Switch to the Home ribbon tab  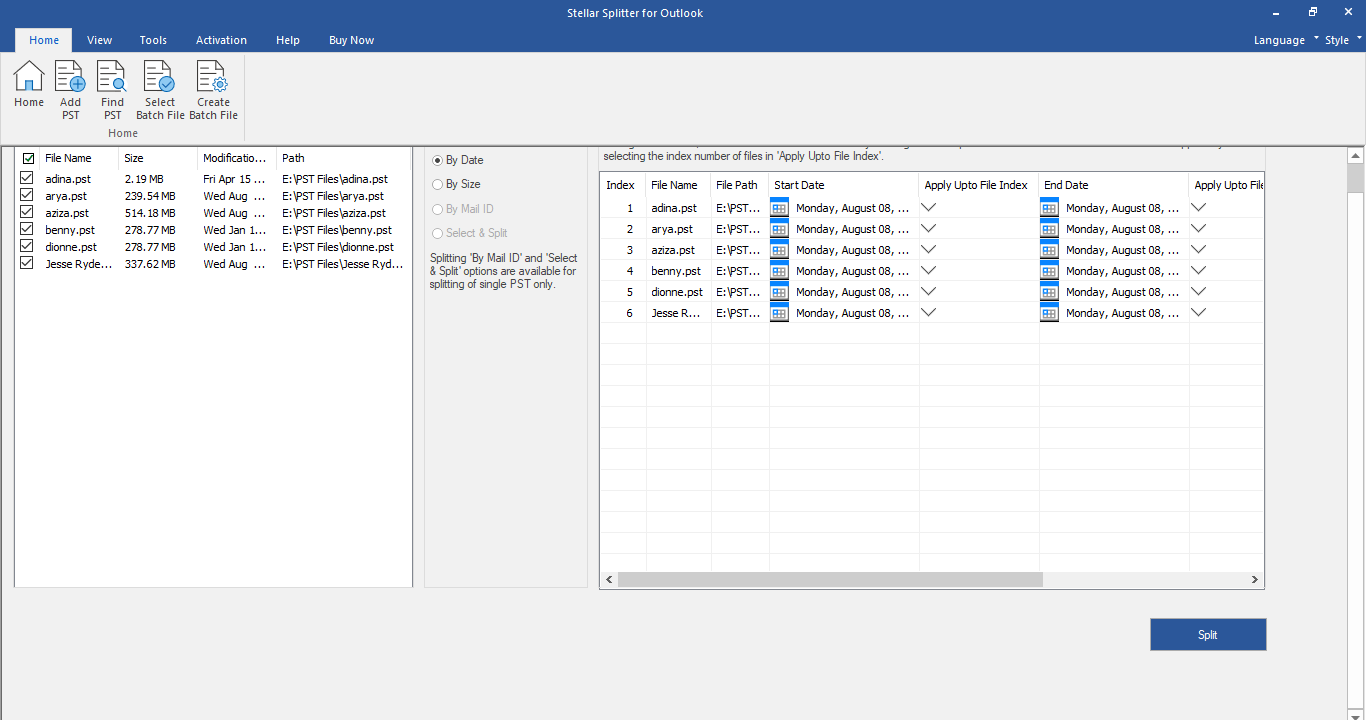click(44, 40)
